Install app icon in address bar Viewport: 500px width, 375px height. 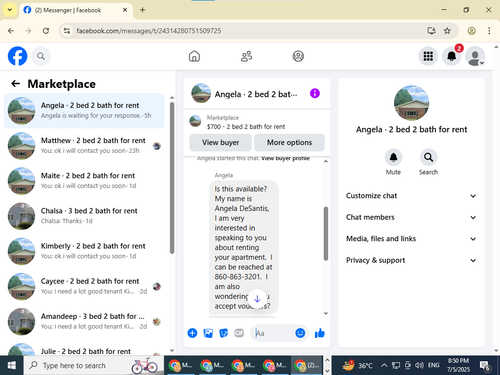(431, 31)
